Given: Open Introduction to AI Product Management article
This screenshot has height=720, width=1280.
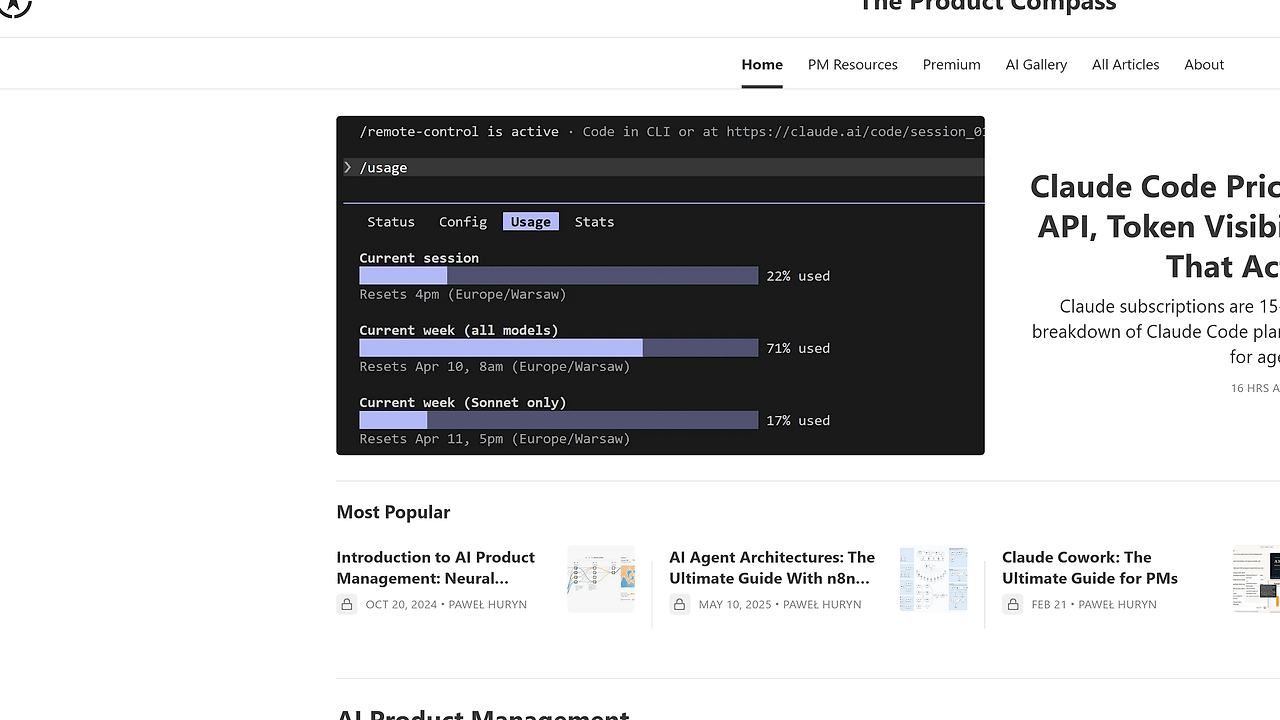Looking at the screenshot, I should pyautogui.click(x=436, y=567).
